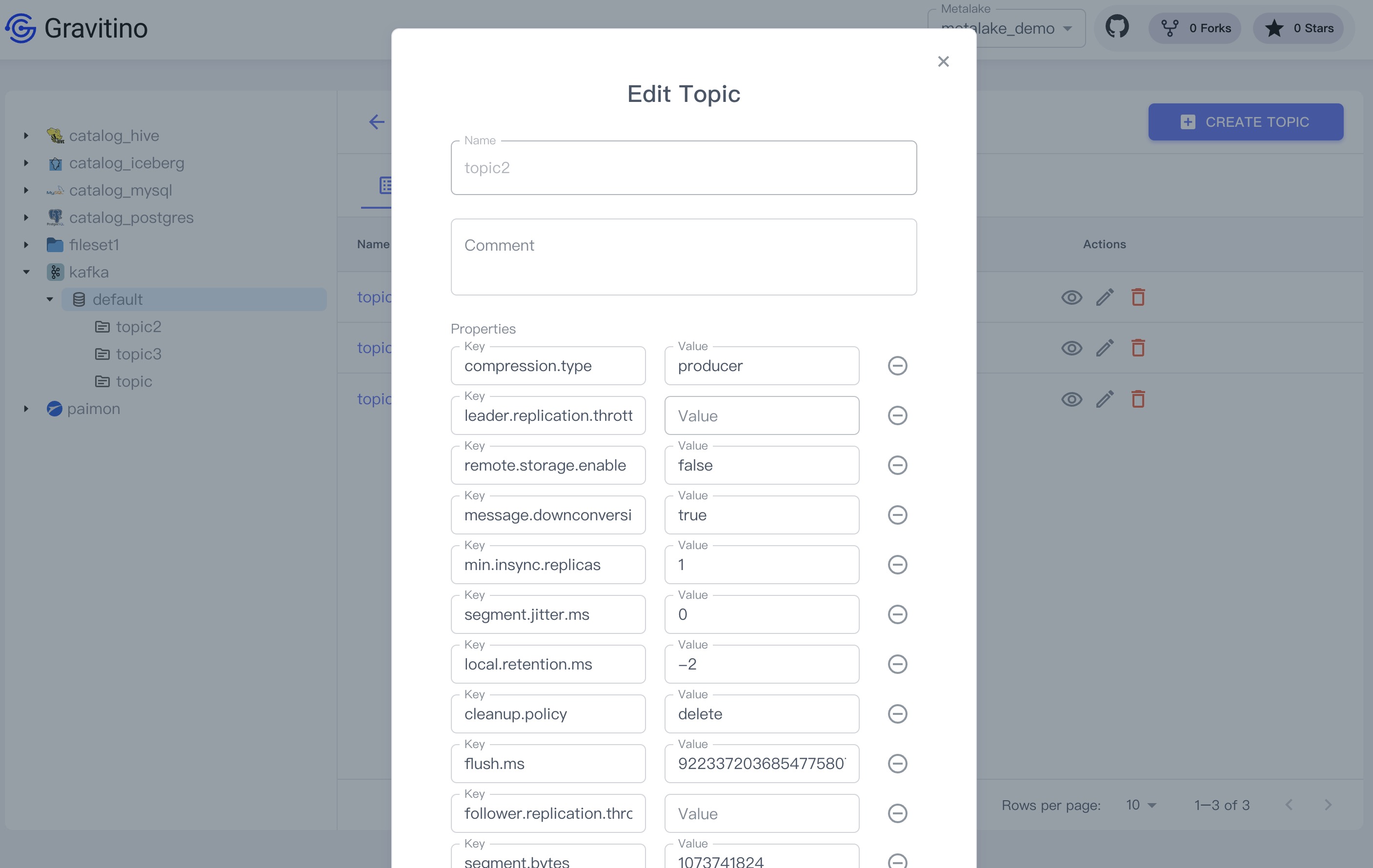
Task: Click the Create Topic button
Action: (1245, 121)
